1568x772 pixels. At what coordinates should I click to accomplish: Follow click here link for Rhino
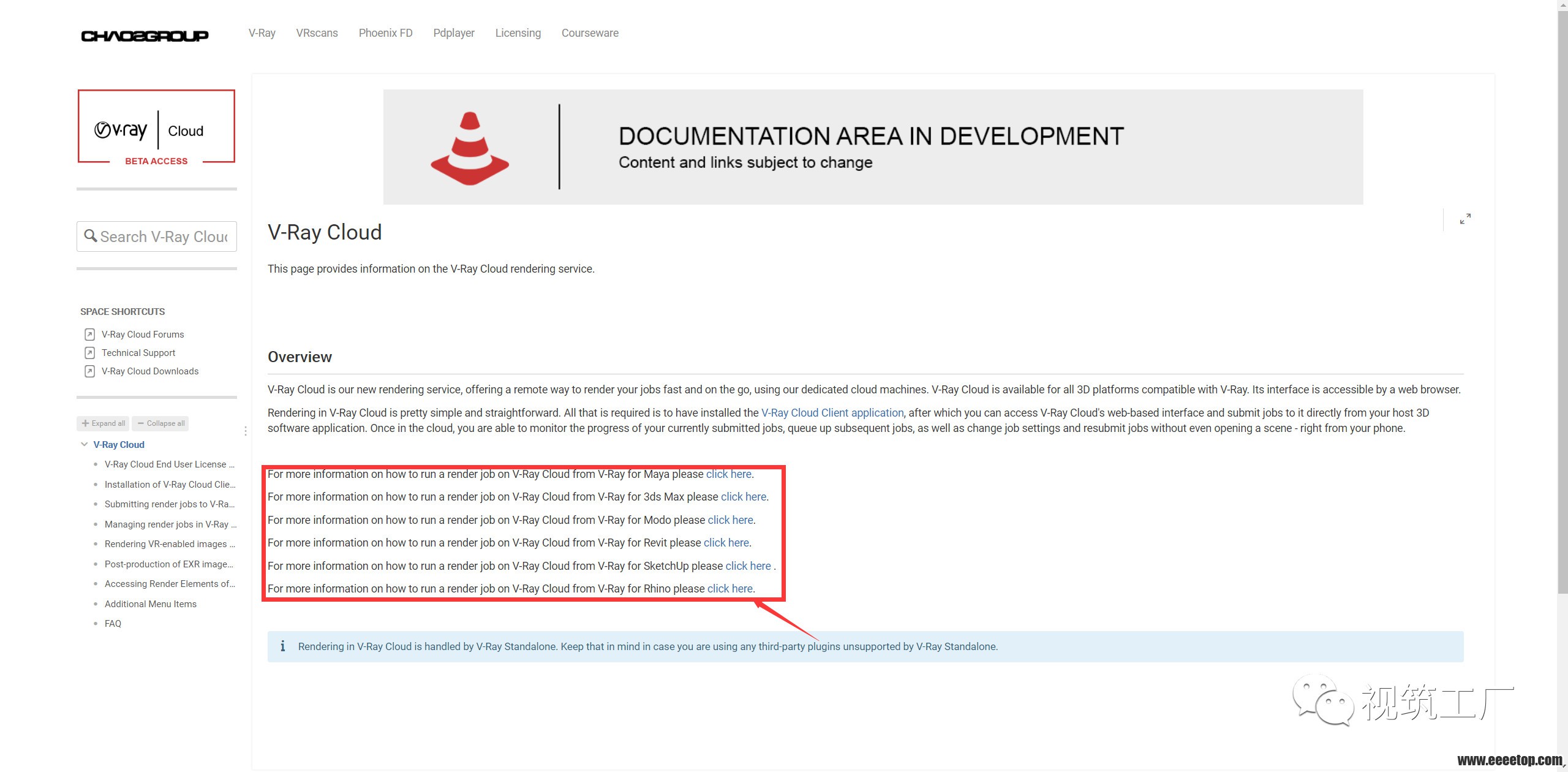click(x=730, y=589)
